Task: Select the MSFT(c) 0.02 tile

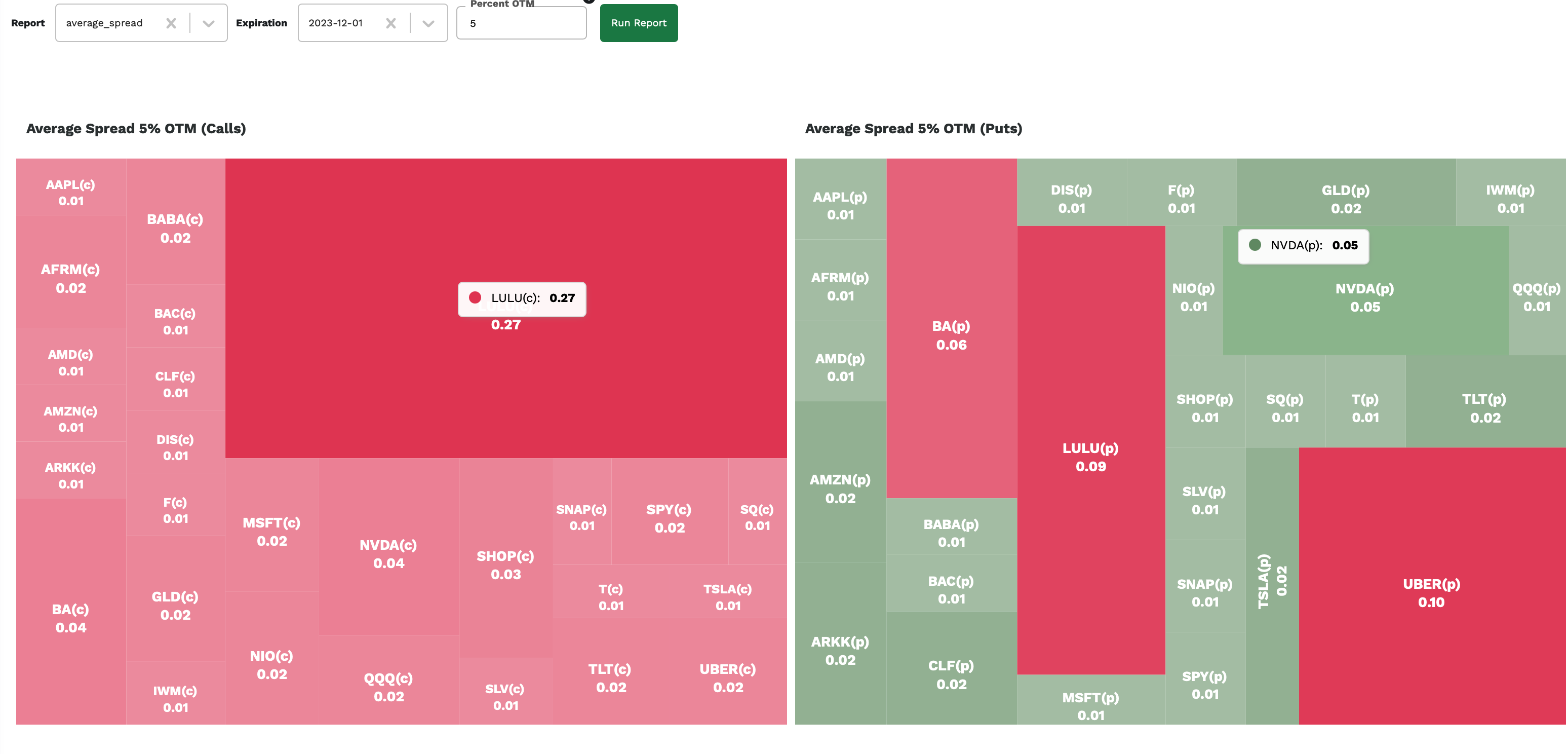Action: click(271, 531)
